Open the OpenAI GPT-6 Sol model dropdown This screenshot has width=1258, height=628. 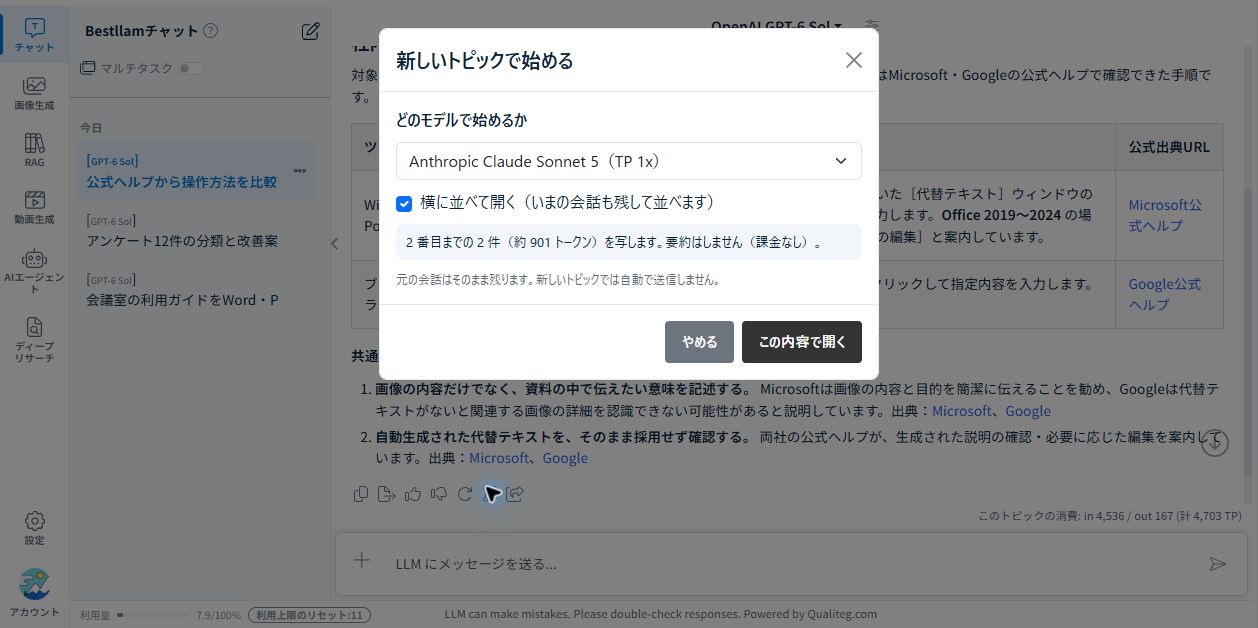point(776,25)
